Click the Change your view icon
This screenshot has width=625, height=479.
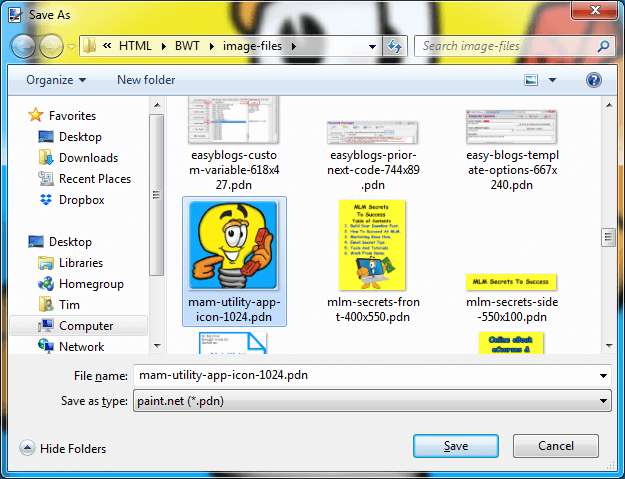pyautogui.click(x=531, y=80)
